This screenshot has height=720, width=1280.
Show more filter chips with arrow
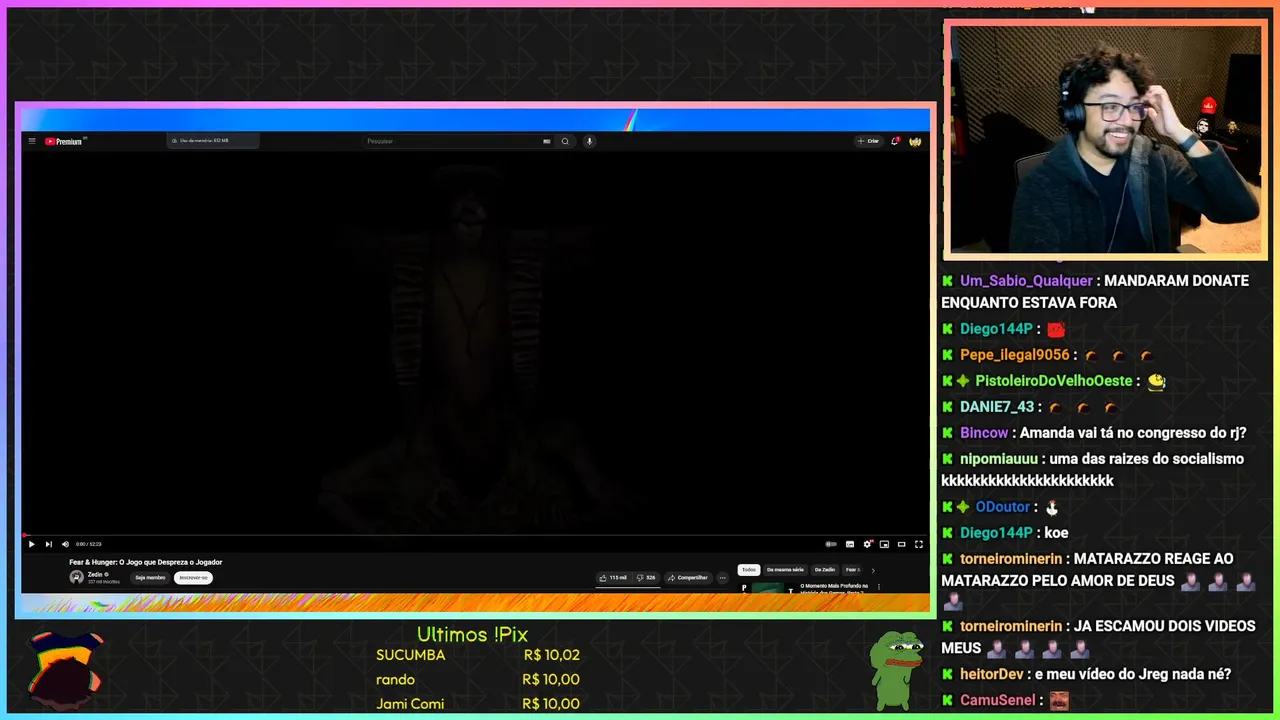(x=873, y=571)
